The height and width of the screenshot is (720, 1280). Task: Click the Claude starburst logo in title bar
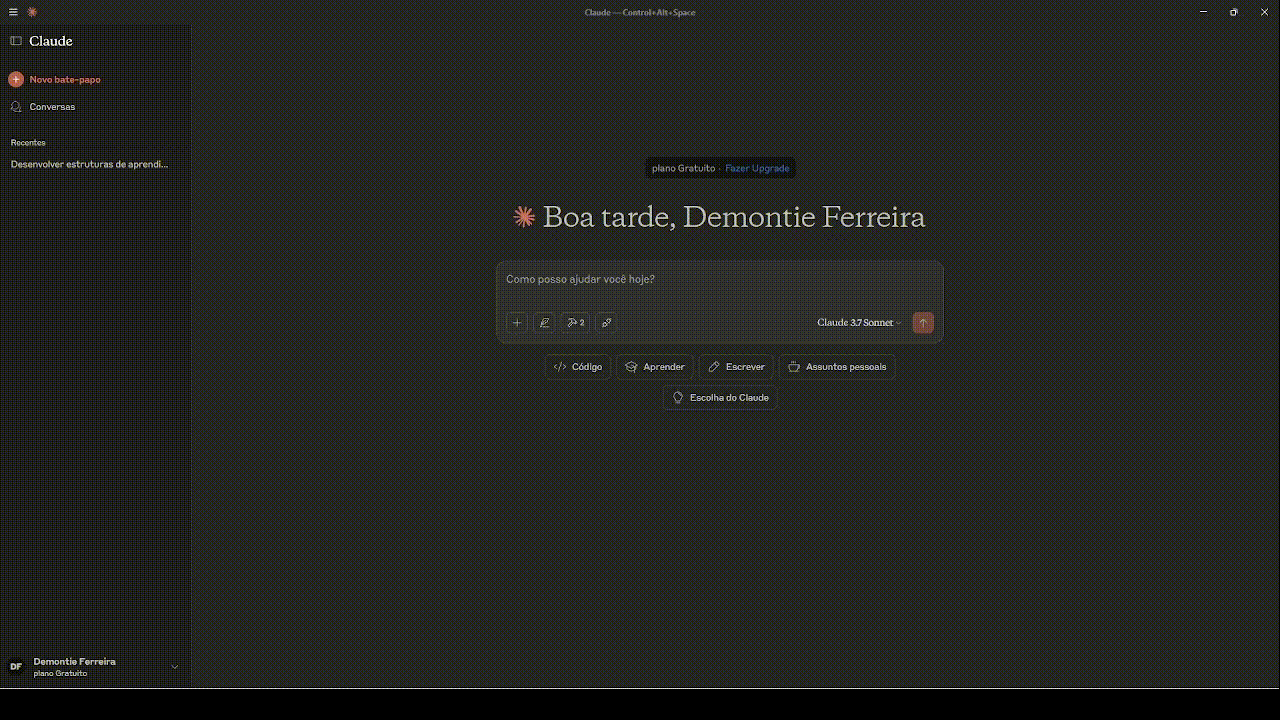click(32, 12)
